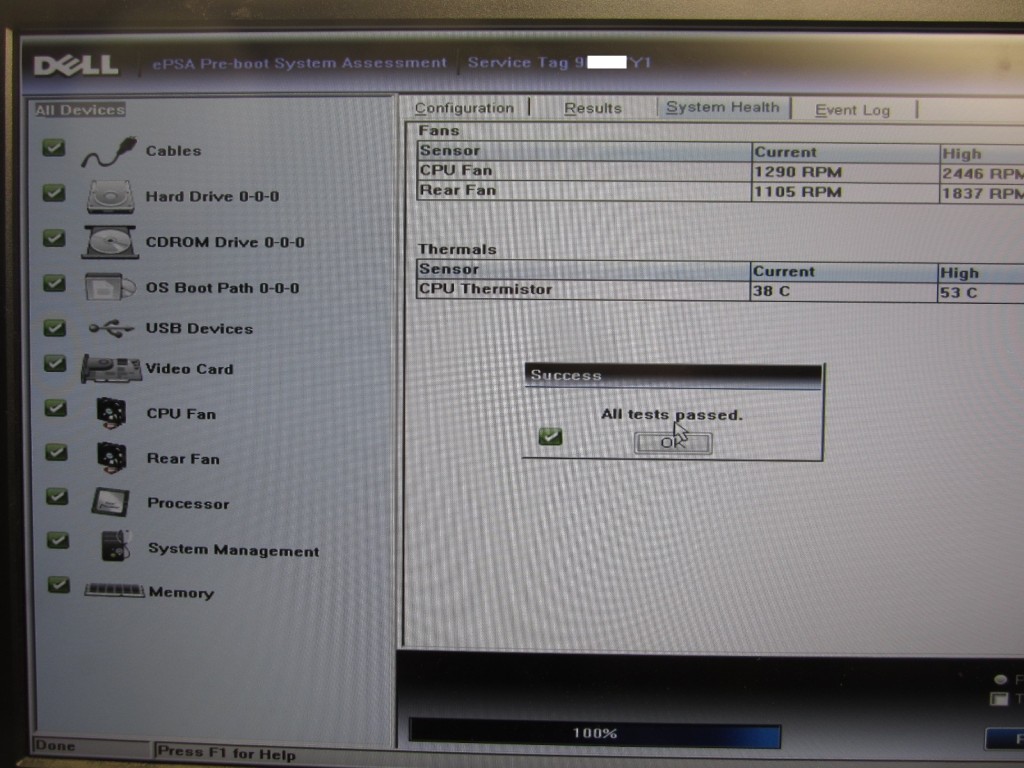1024x768 pixels.
Task: Click the "38 C" current temperature
Action: 771,291
